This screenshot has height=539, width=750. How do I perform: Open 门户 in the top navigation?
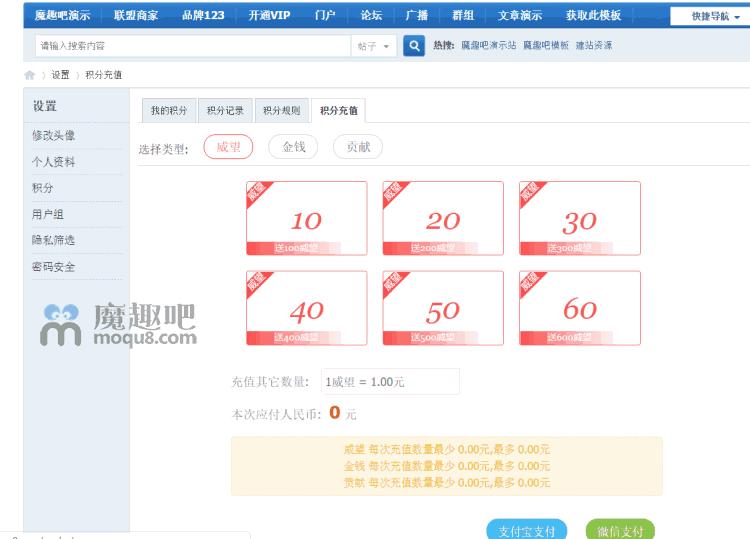325,15
